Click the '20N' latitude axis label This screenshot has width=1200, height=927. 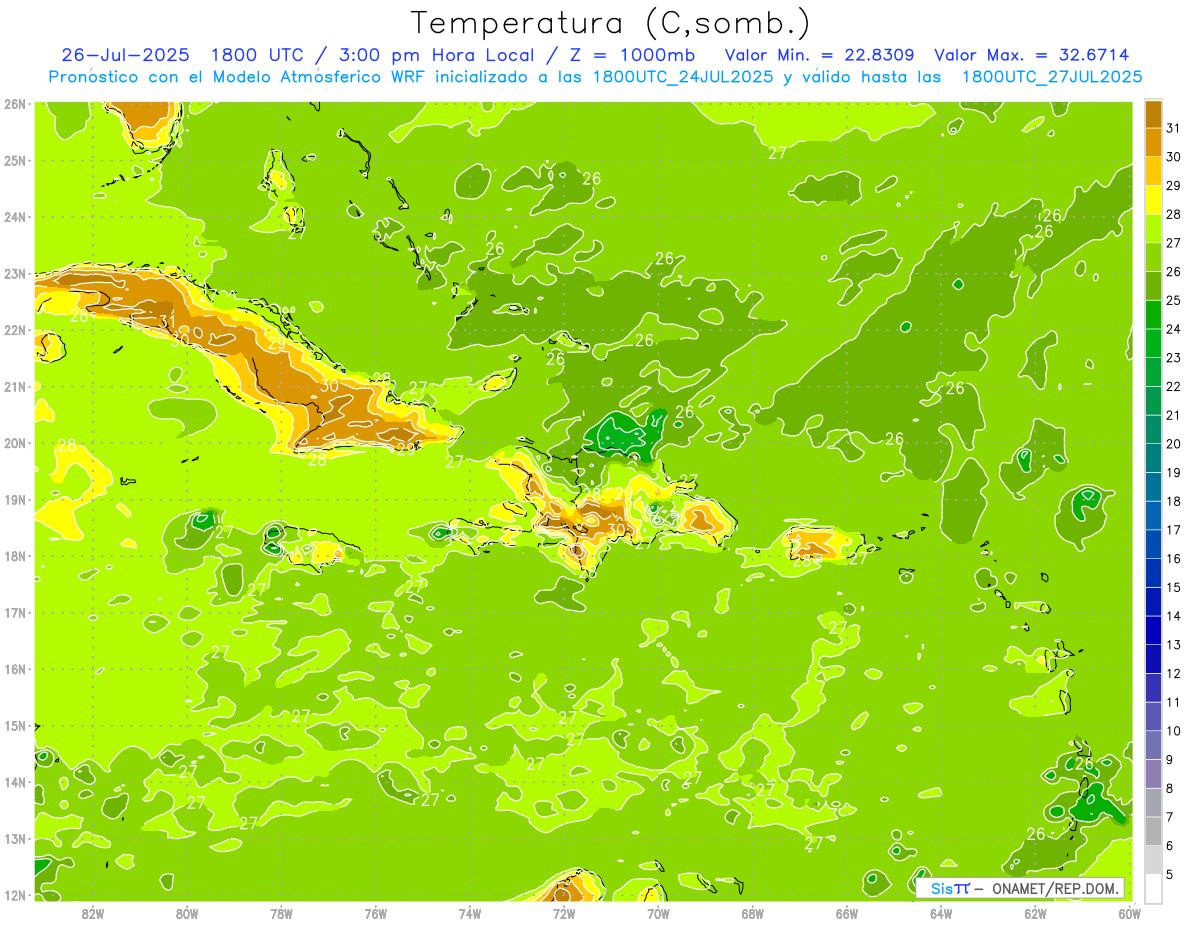[14, 443]
